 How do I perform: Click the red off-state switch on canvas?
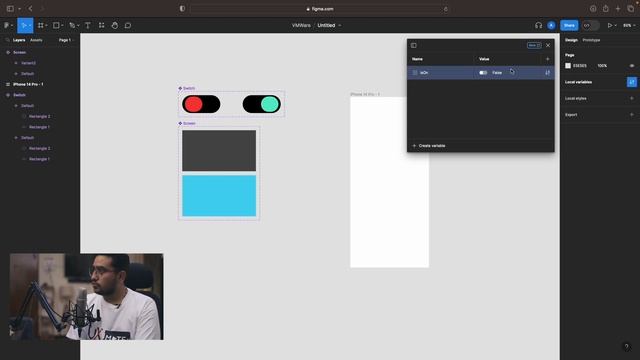click(201, 104)
